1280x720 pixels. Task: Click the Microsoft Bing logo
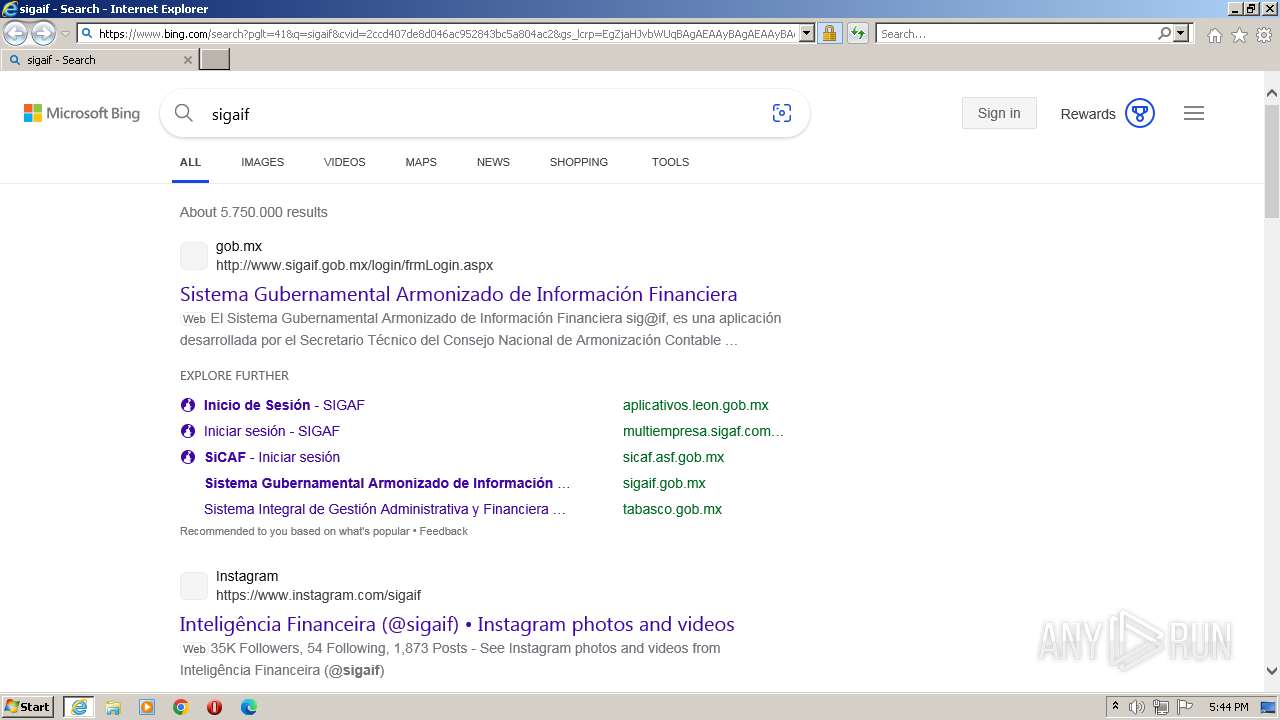tap(82, 113)
